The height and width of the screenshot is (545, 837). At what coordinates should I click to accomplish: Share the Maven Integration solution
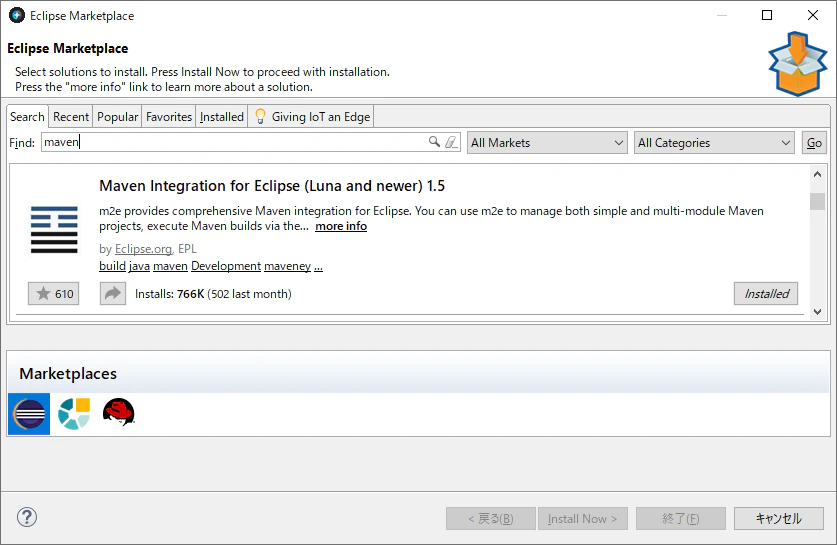pyautogui.click(x=113, y=294)
